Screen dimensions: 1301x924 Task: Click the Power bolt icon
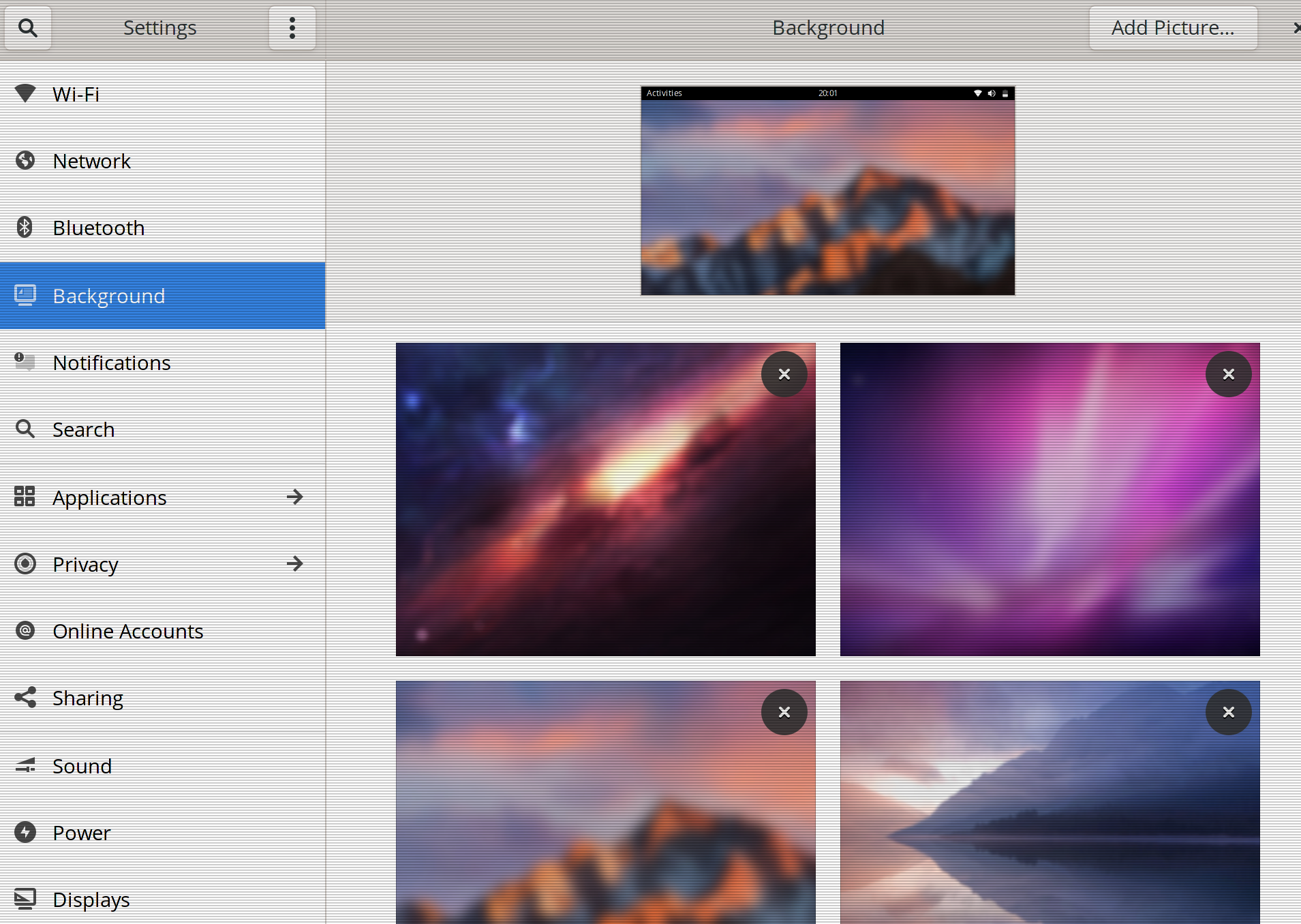click(25, 832)
